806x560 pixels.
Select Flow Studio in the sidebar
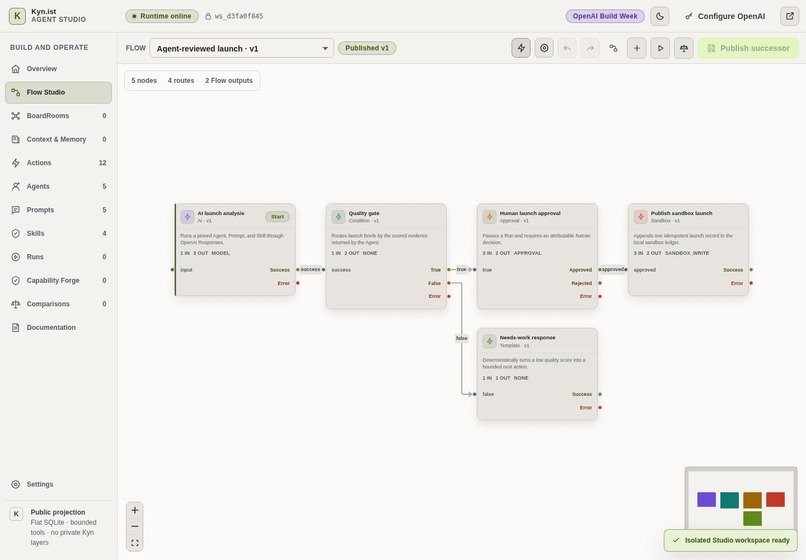[58, 92]
